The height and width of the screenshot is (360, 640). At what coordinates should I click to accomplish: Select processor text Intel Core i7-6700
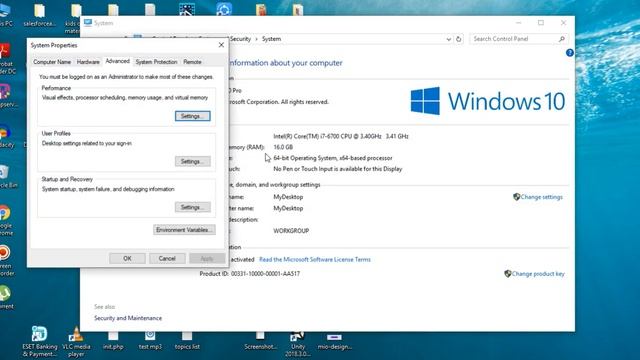point(341,136)
